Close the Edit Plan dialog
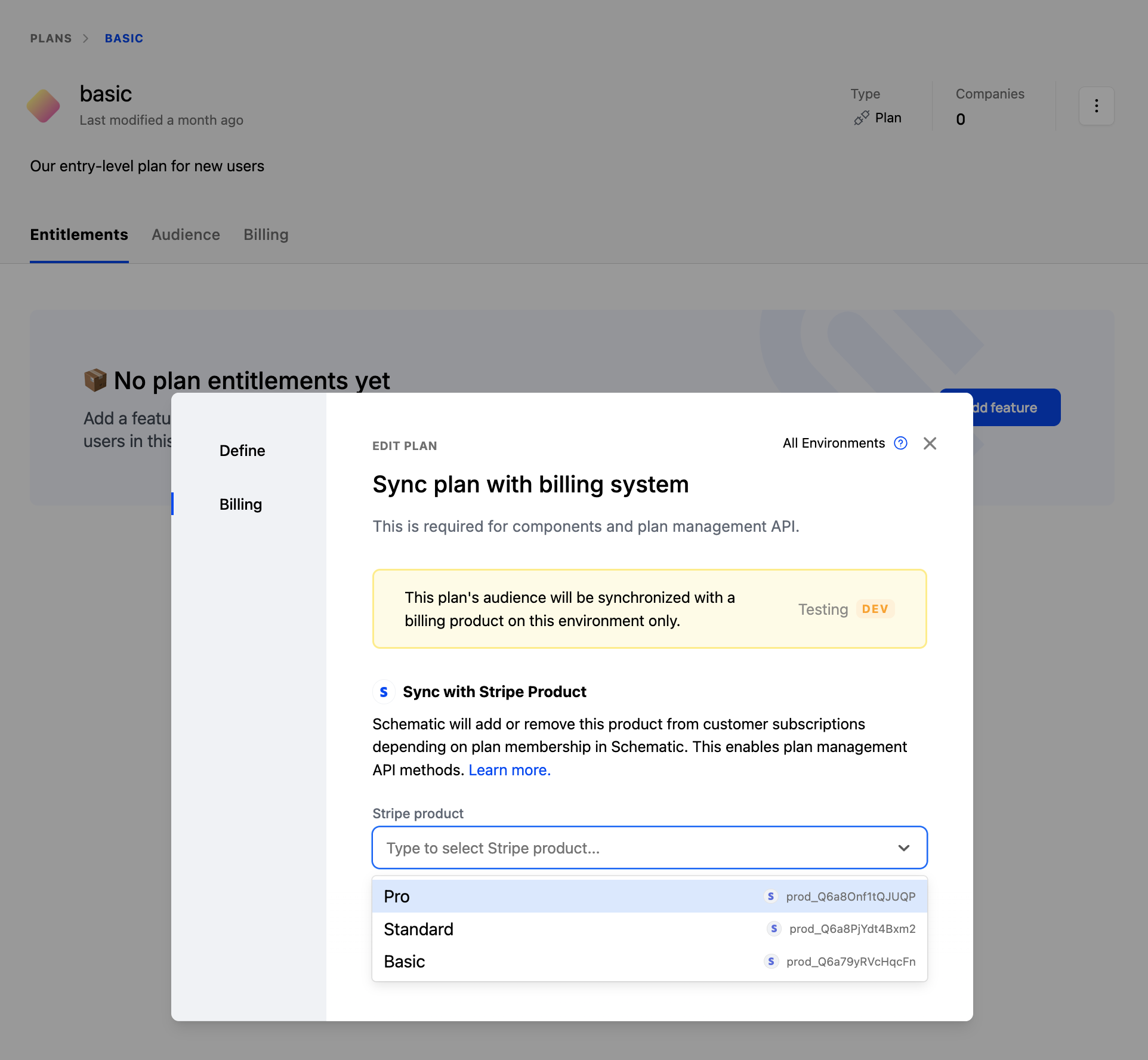The height and width of the screenshot is (1060, 1148). 930,443
